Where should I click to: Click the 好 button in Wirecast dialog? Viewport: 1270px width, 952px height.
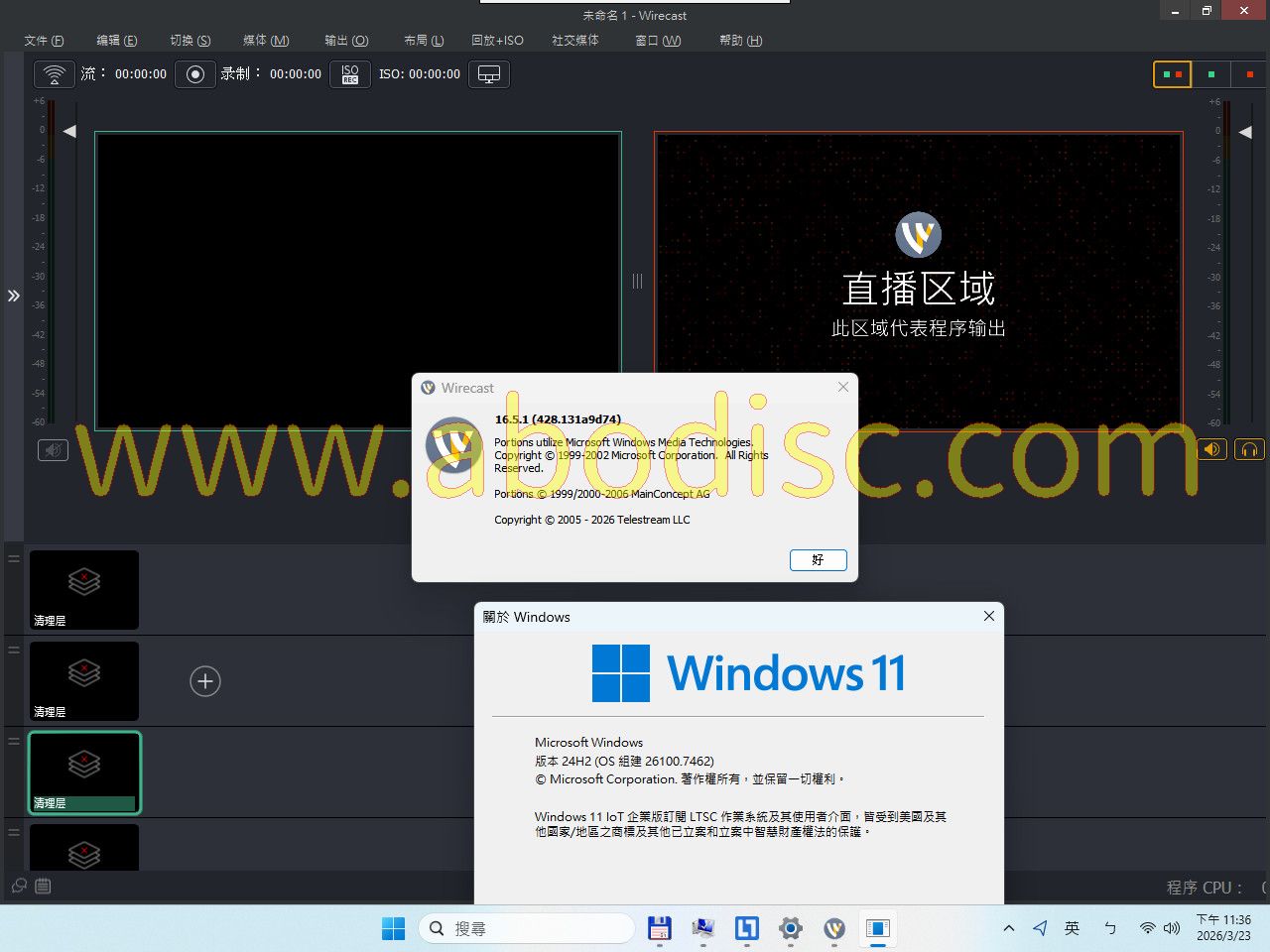pyautogui.click(x=818, y=560)
